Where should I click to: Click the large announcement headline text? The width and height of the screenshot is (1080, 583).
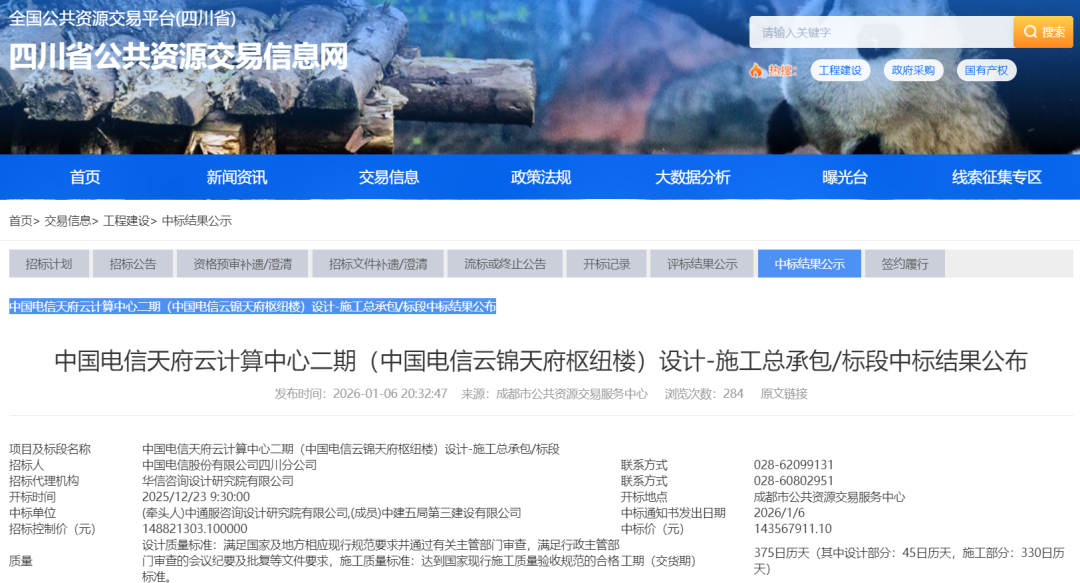541,360
